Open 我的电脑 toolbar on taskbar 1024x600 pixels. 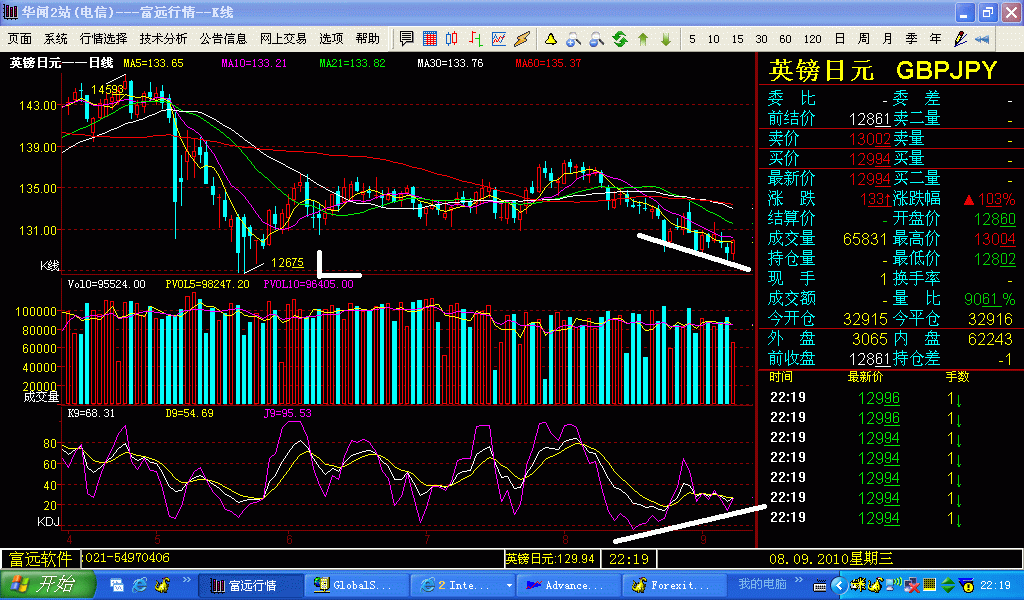[x=761, y=584]
